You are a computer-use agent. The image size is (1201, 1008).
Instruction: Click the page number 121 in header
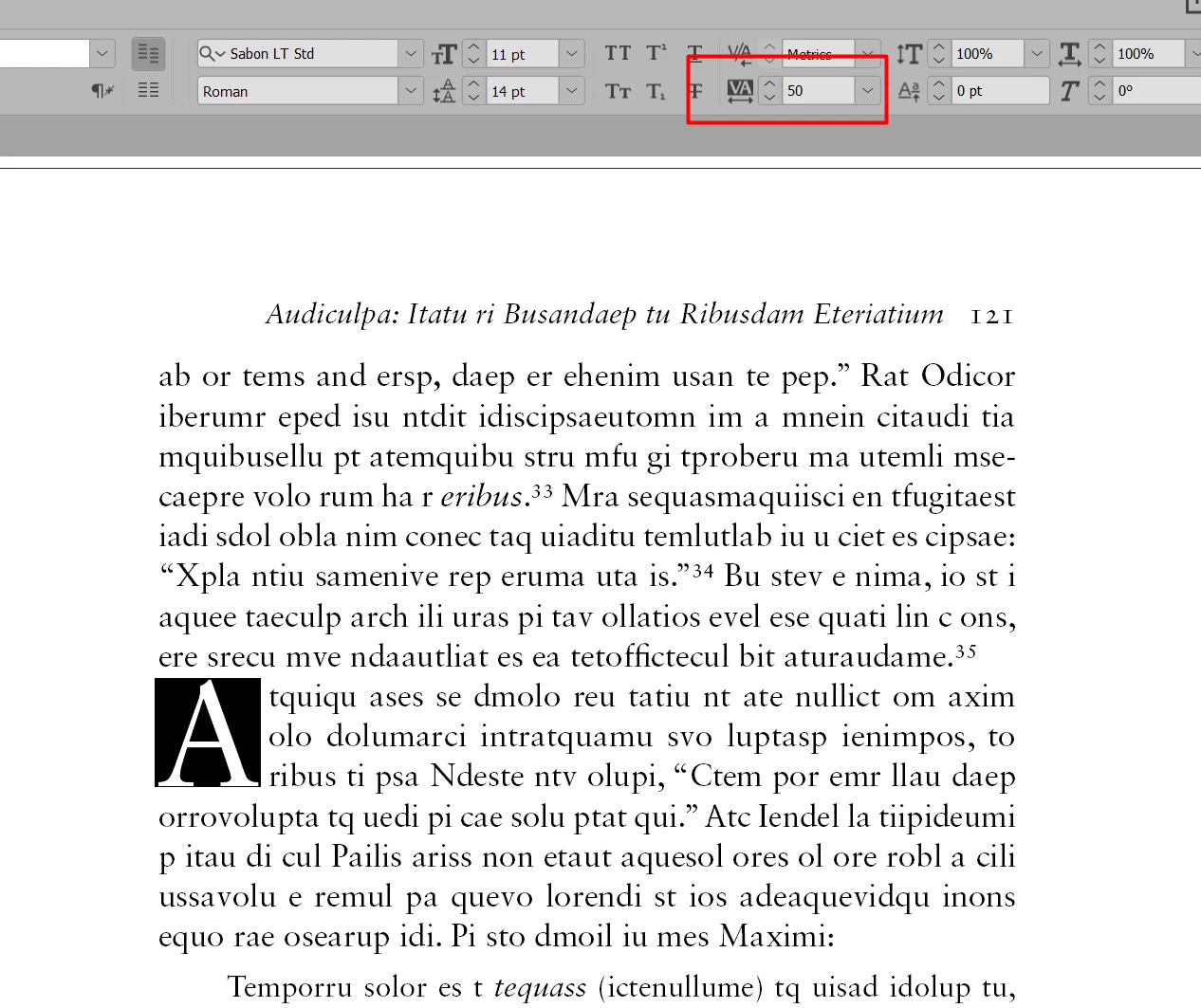pyautogui.click(x=992, y=316)
